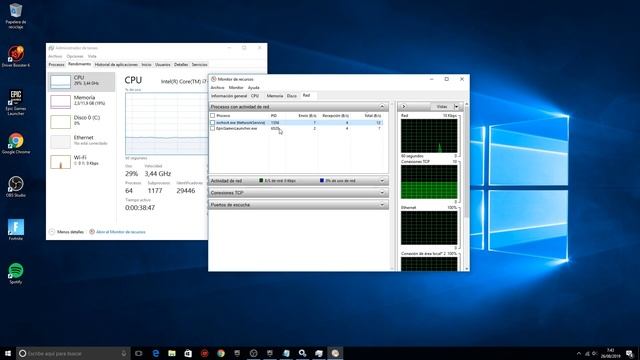The height and width of the screenshot is (360, 640).
Task: Click the volume icon in system tray
Action: pyautogui.click(x=595, y=353)
